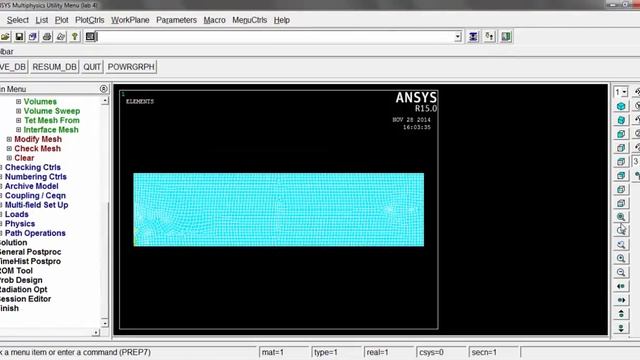
Task: Click the Fit View magnifier icon
Action: (x=621, y=217)
